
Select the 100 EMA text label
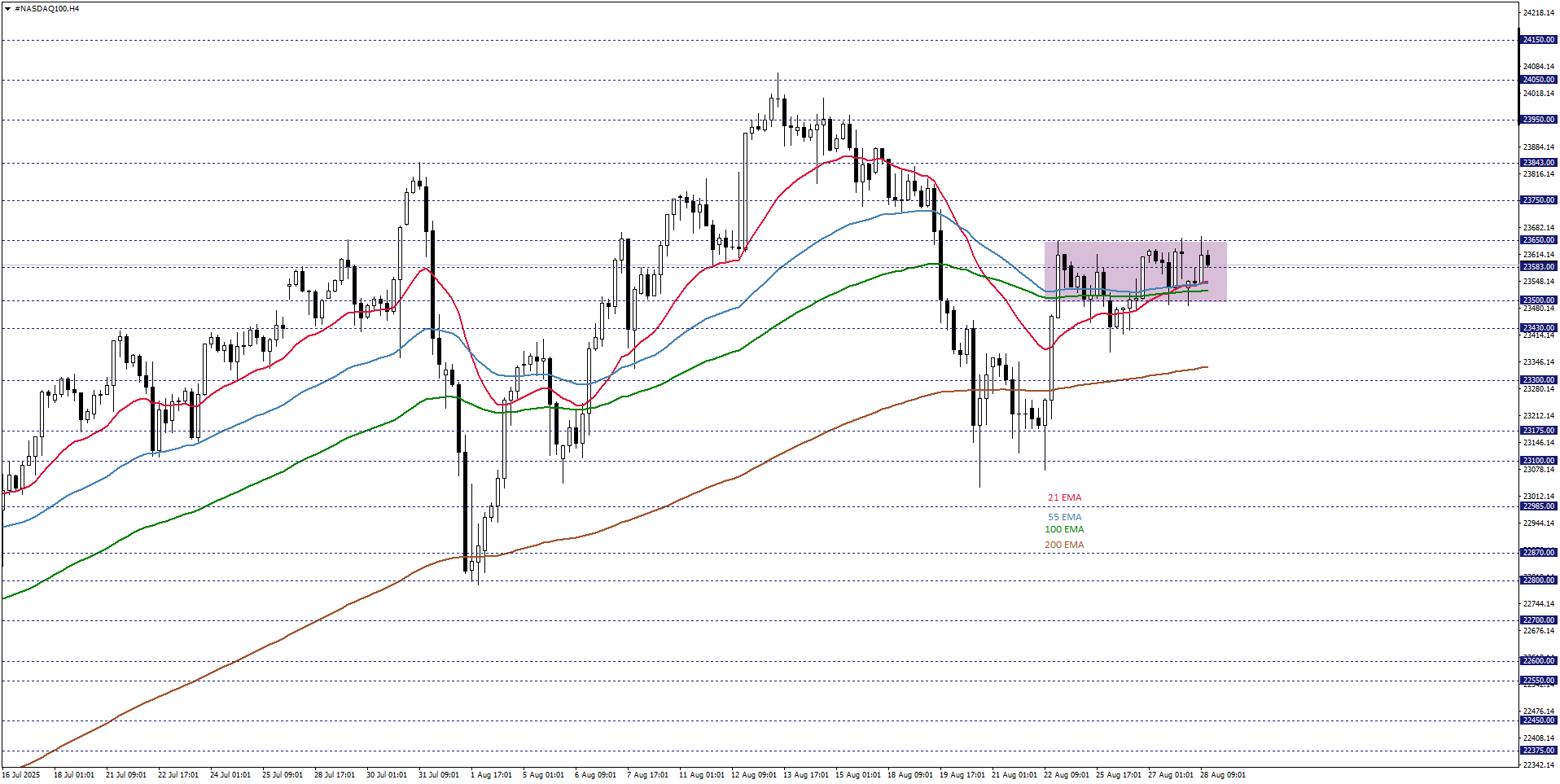[1064, 529]
